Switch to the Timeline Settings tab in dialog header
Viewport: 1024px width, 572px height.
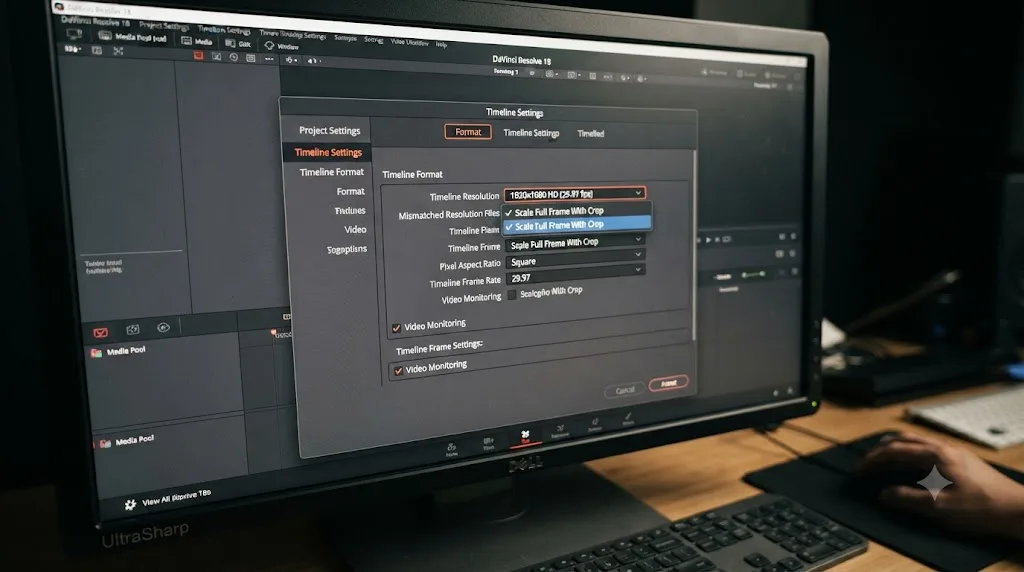pyautogui.click(x=531, y=133)
